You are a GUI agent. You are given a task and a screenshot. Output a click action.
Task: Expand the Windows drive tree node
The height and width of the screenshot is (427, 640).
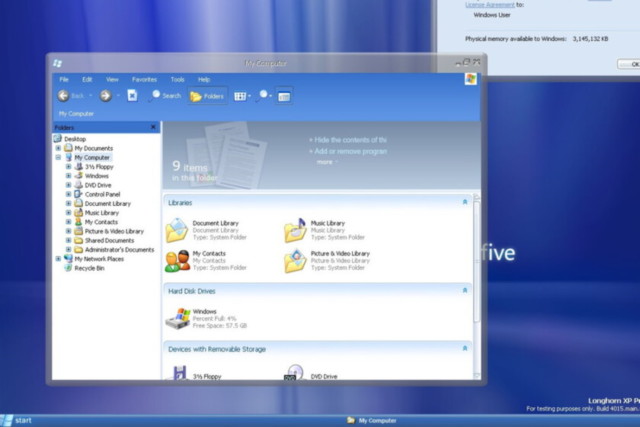point(69,176)
